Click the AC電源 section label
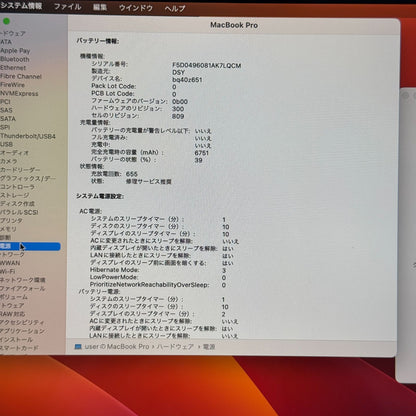416x416 pixels. [x=91, y=211]
